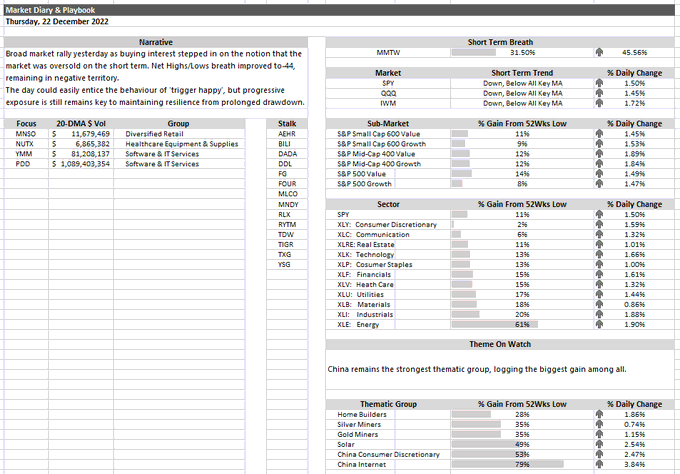
Task: Select the Narrative header cell
Action: click(156, 42)
